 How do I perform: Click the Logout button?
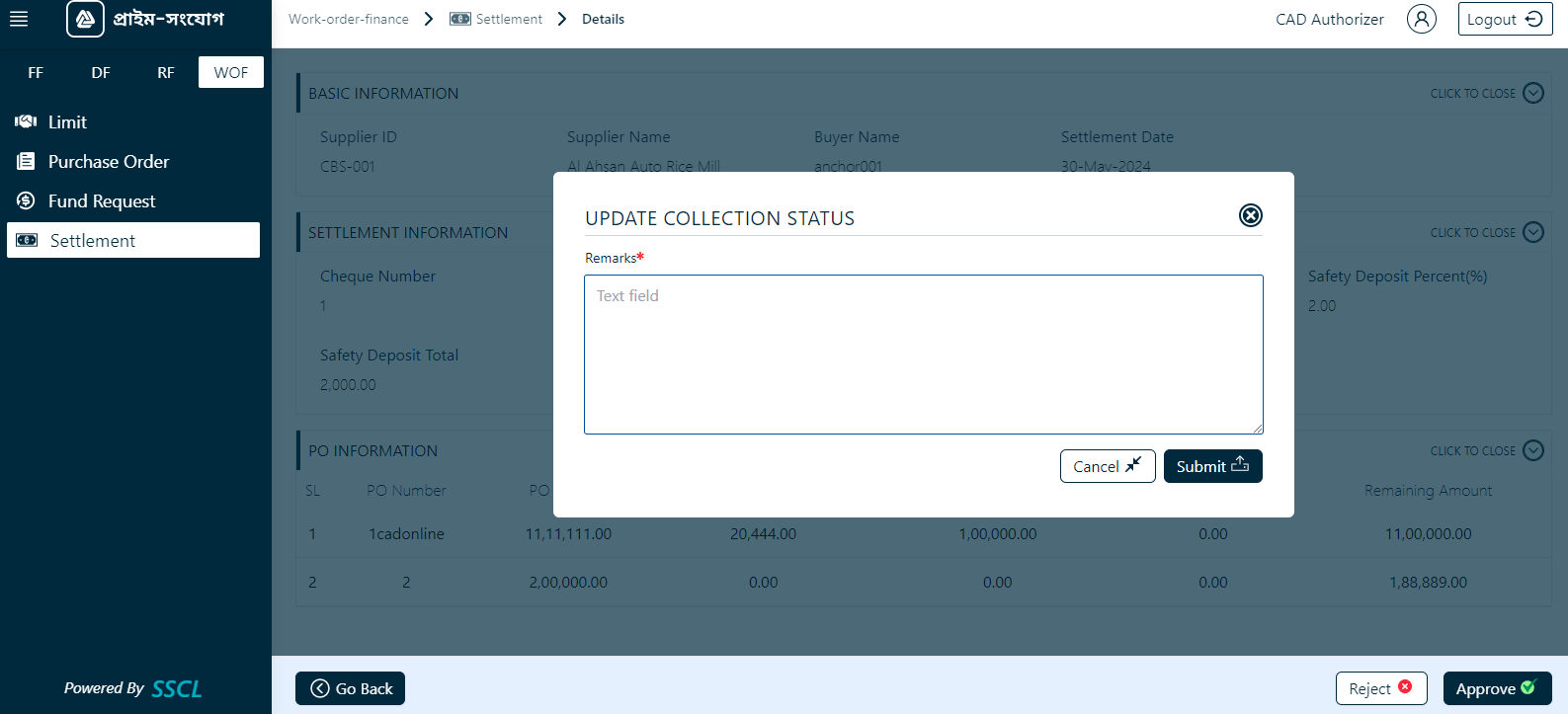[x=1505, y=19]
